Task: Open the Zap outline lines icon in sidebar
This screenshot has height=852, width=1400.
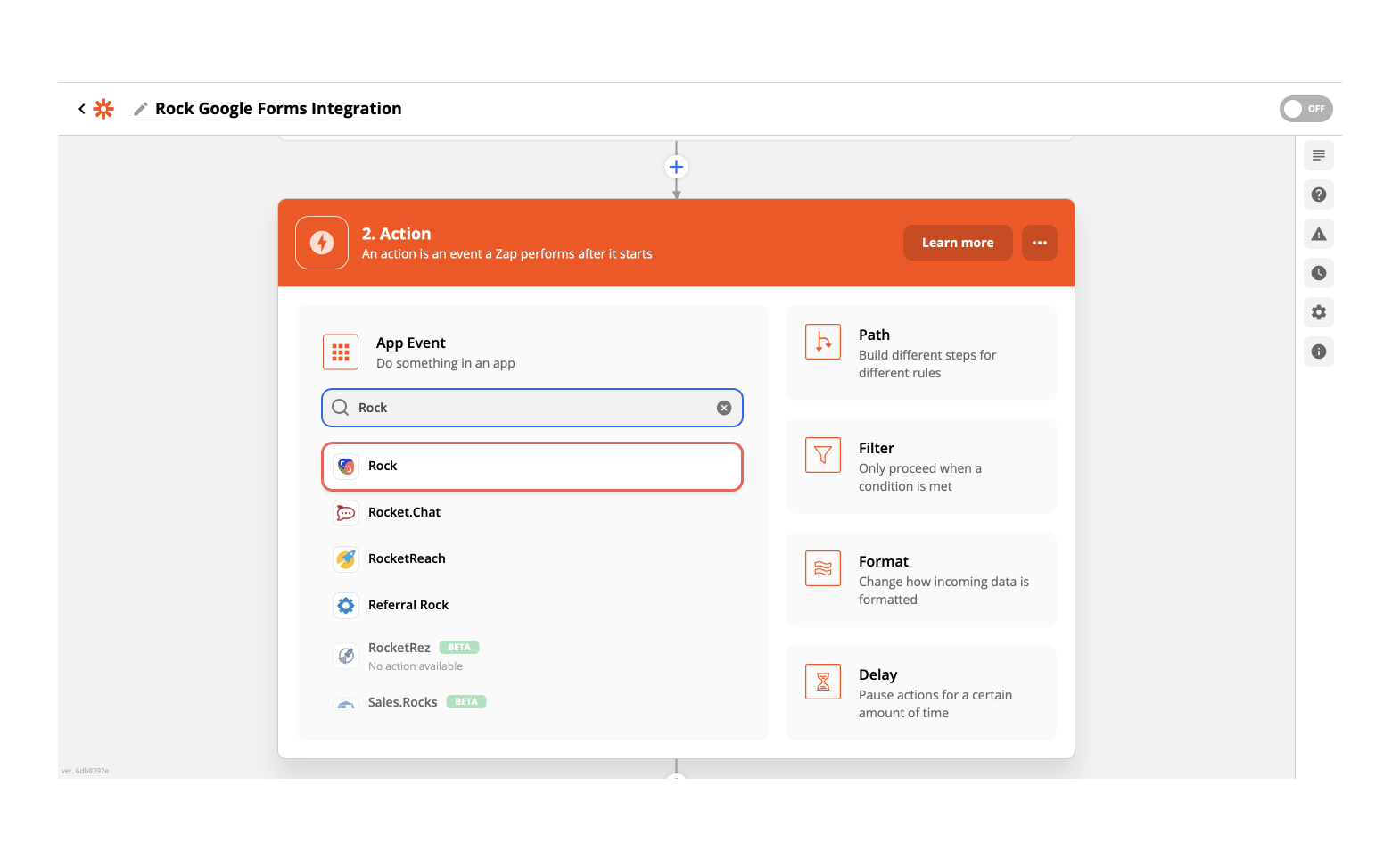Action: click(x=1319, y=155)
